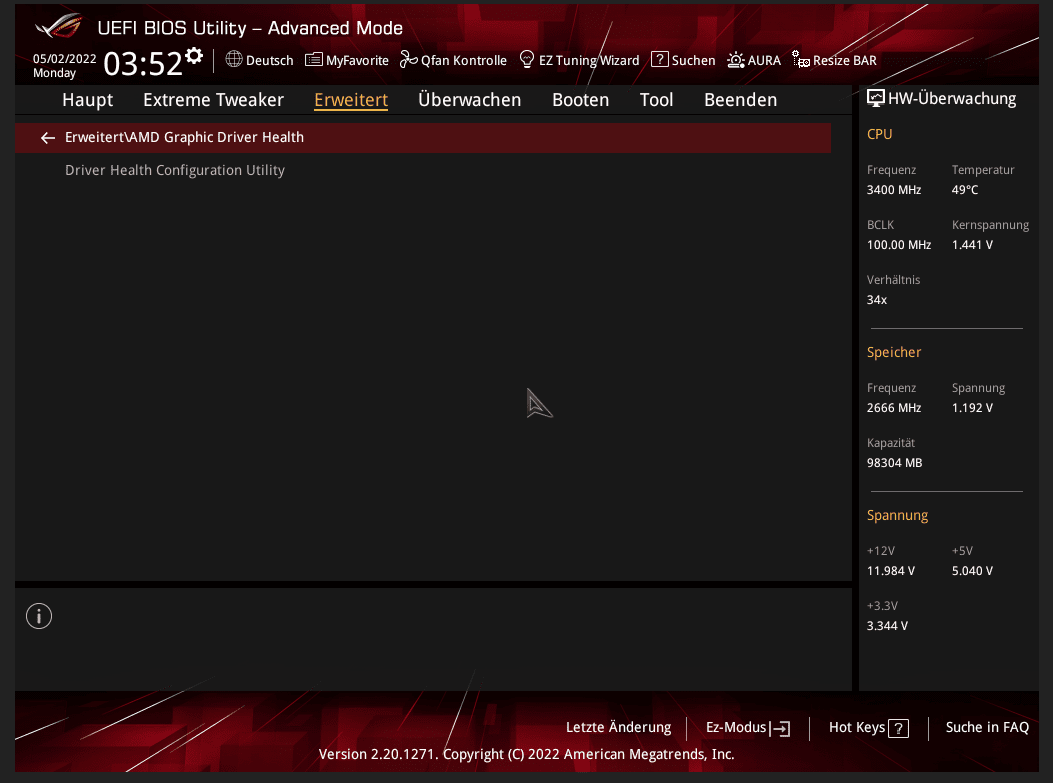Click the Version 2.20.1271 copyright text
This screenshot has width=1053, height=783.
(x=526, y=754)
